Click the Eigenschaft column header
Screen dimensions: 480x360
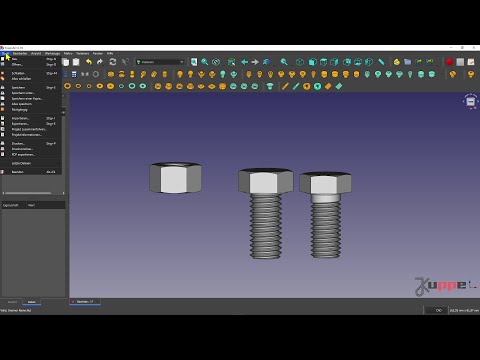point(13,205)
